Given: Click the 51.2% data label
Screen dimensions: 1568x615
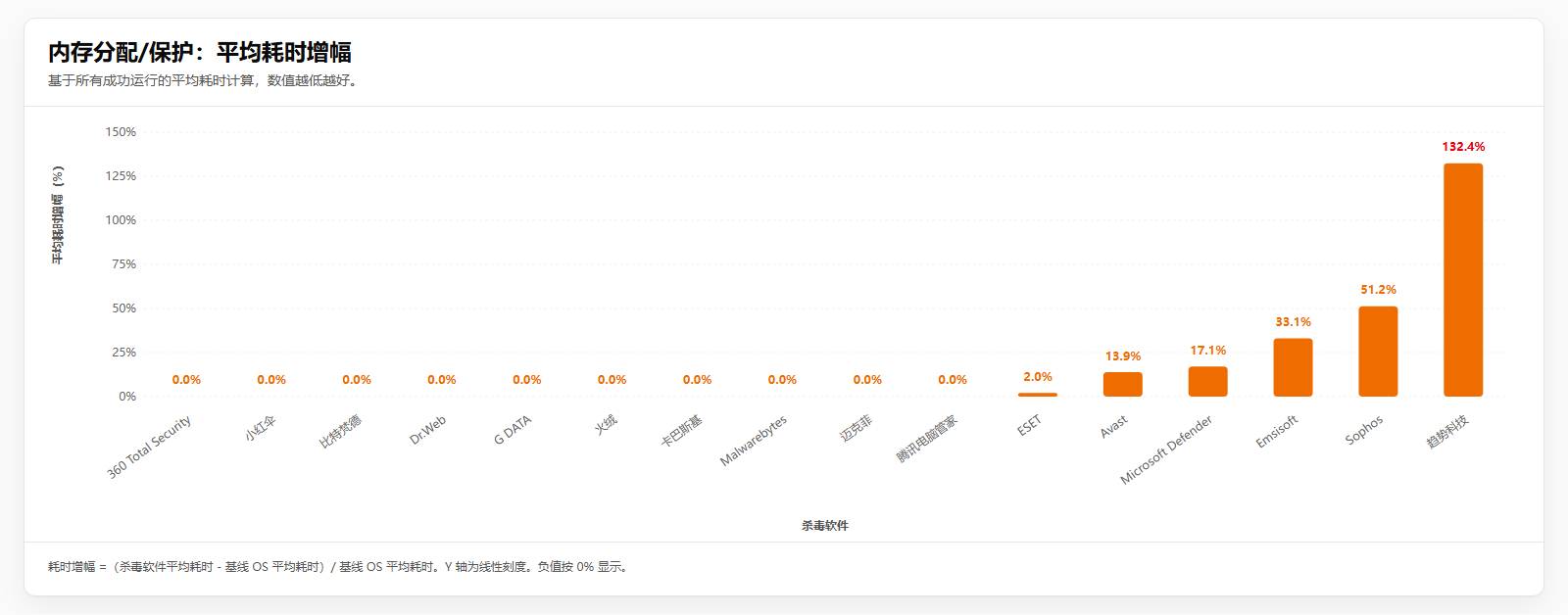Looking at the screenshot, I should point(1378,290).
